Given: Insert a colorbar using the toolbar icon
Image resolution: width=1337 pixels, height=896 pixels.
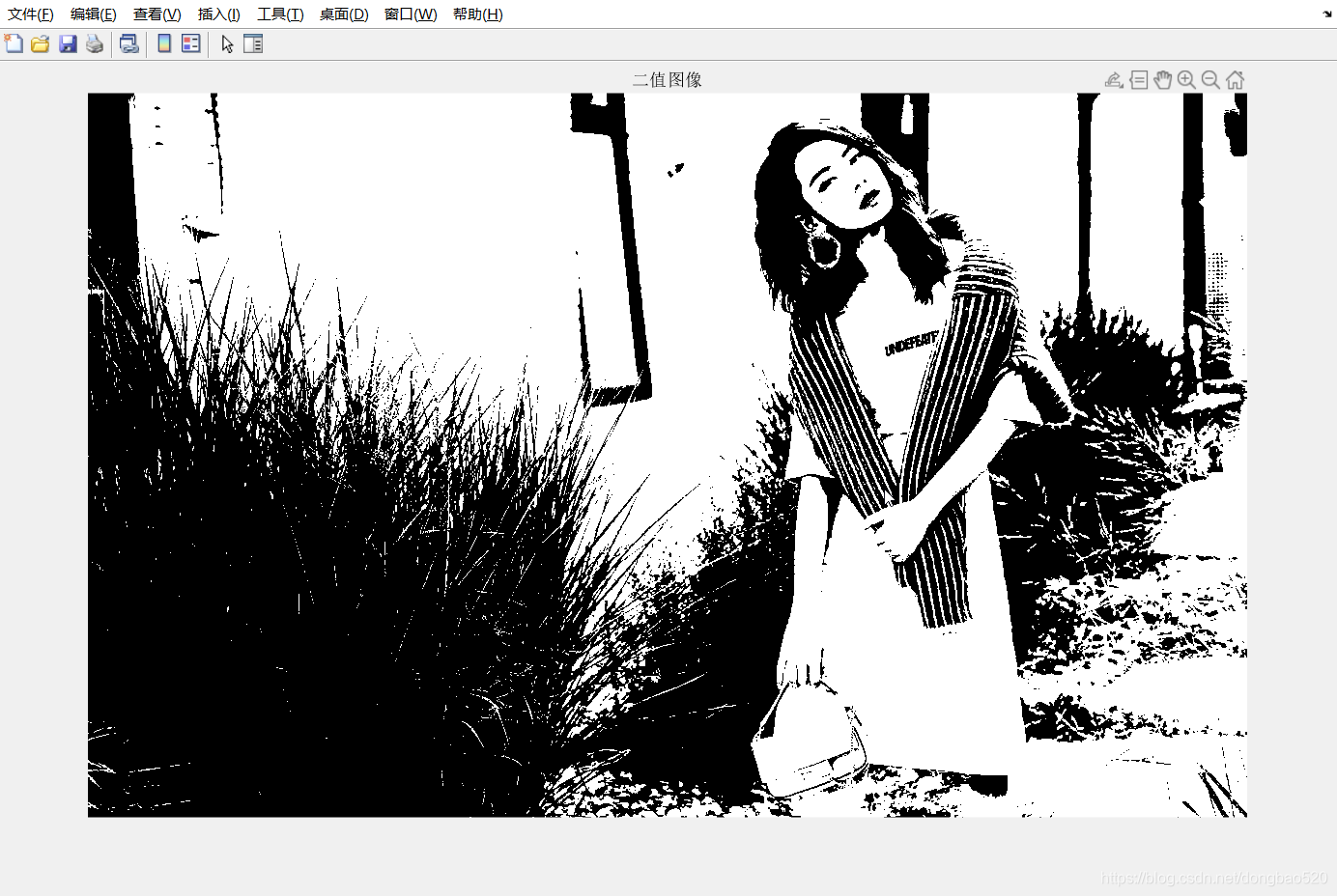Looking at the screenshot, I should [164, 43].
